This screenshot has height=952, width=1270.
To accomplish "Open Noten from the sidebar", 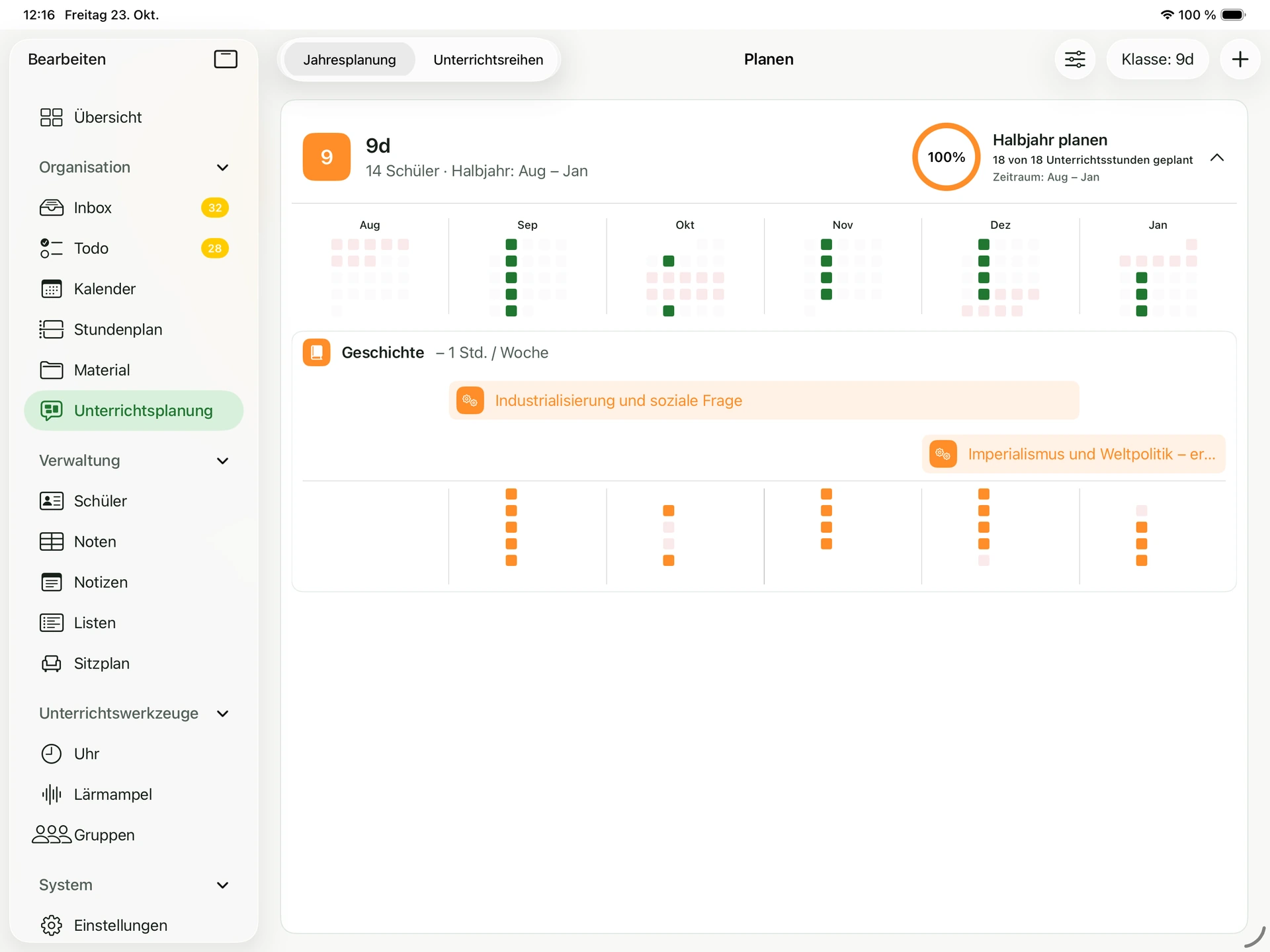I will click(x=134, y=541).
